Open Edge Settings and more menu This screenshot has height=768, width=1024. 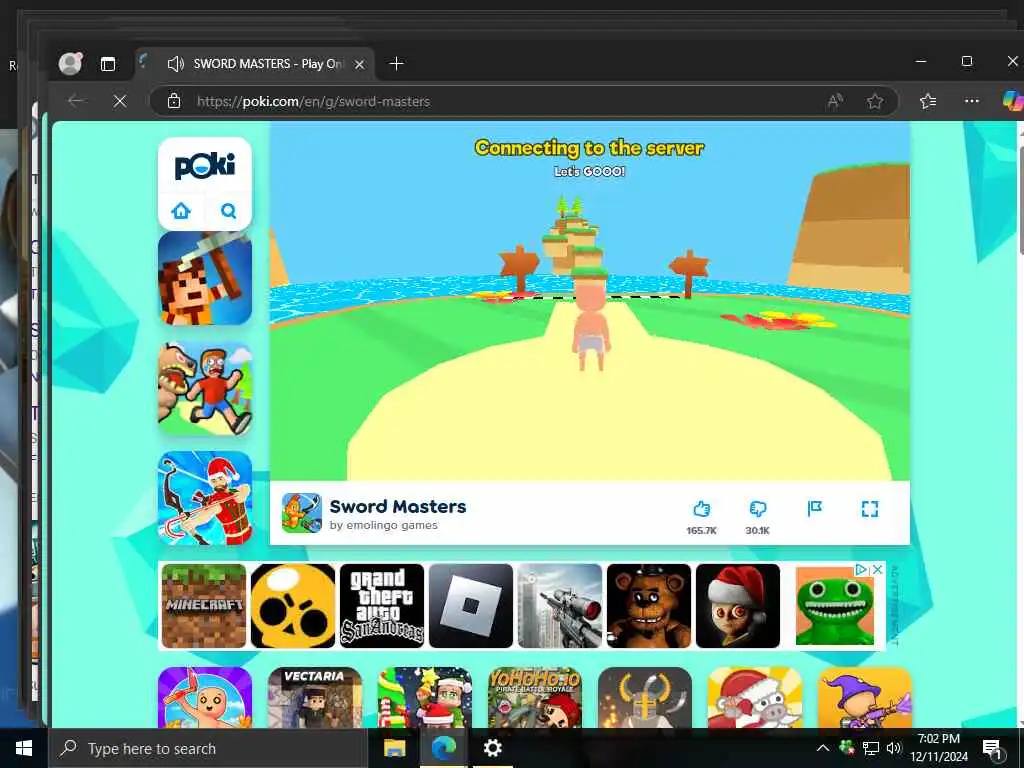click(x=972, y=101)
